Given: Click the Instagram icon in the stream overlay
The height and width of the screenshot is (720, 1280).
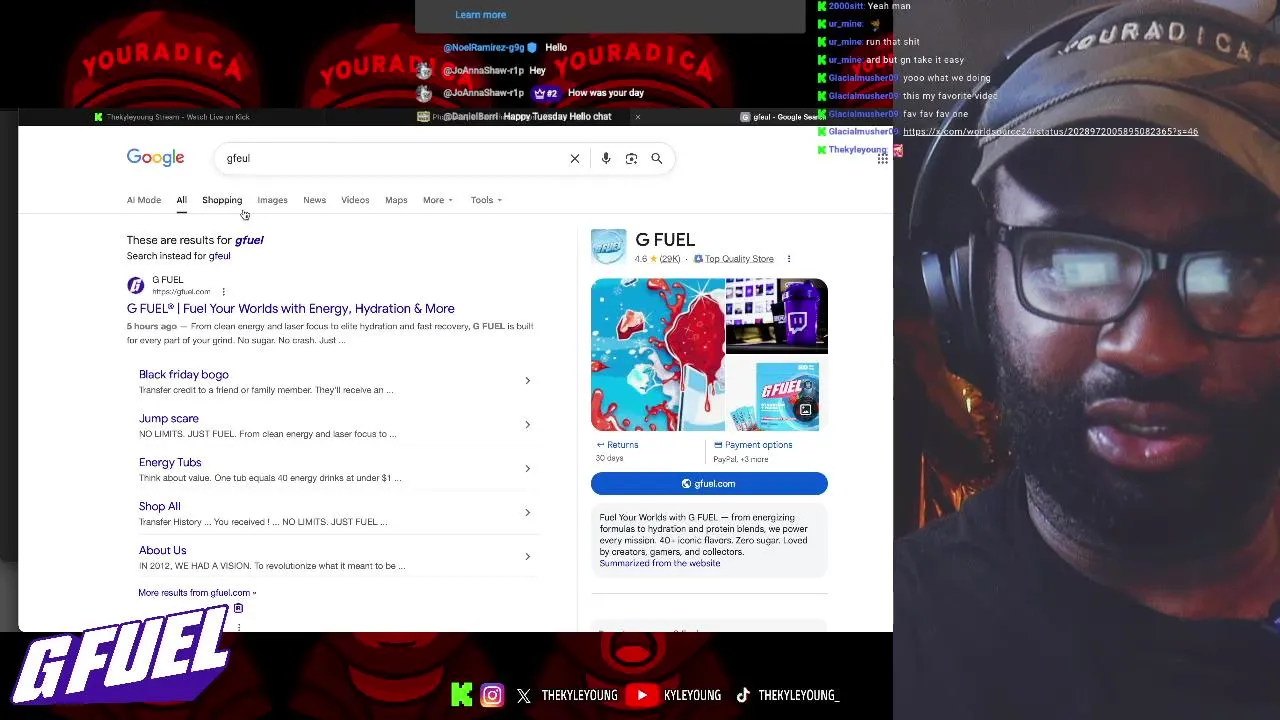Looking at the screenshot, I should point(492,695).
